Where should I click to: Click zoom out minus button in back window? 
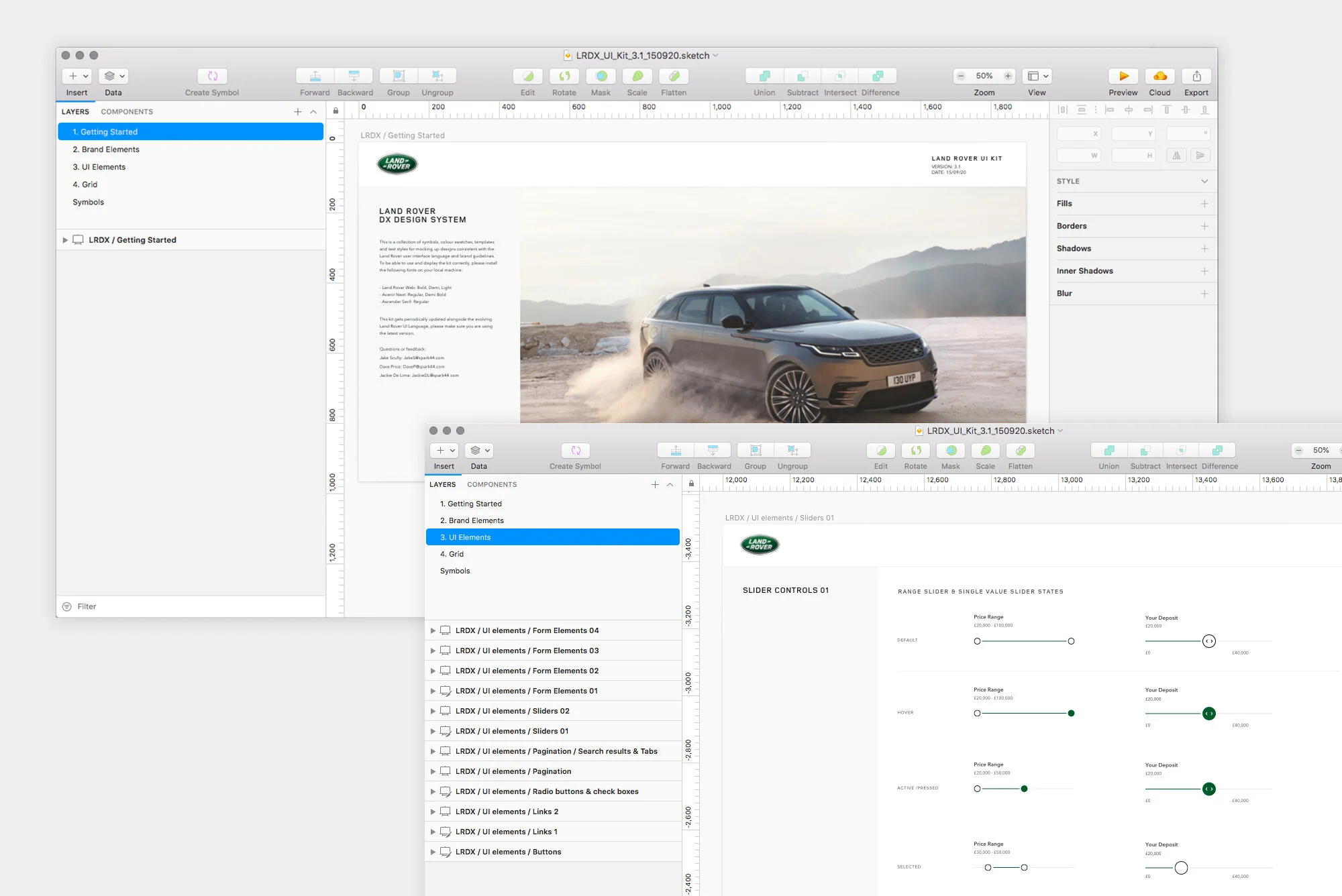point(961,76)
